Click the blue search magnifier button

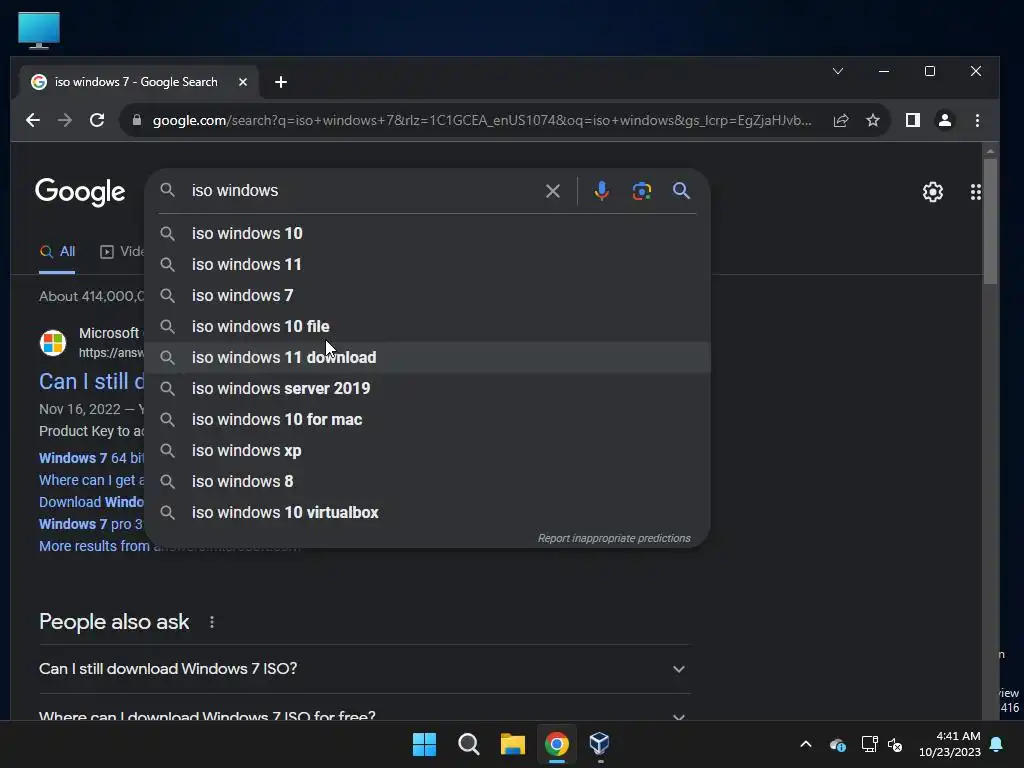[681, 191]
